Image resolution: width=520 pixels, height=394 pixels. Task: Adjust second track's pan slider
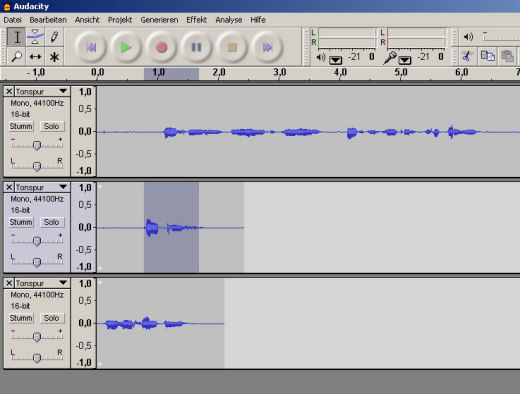point(37,261)
